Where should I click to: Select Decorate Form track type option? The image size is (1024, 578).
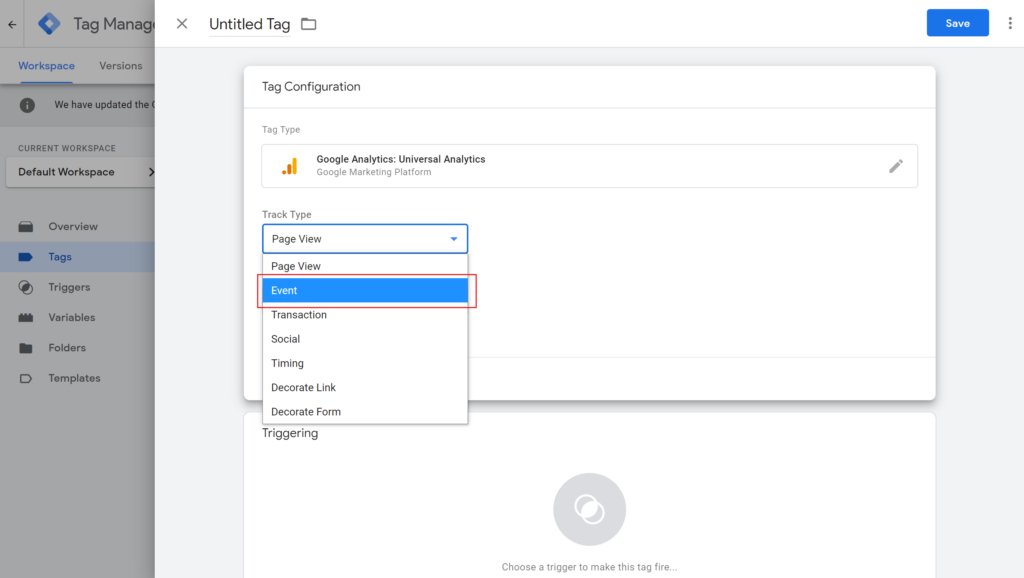(x=365, y=411)
